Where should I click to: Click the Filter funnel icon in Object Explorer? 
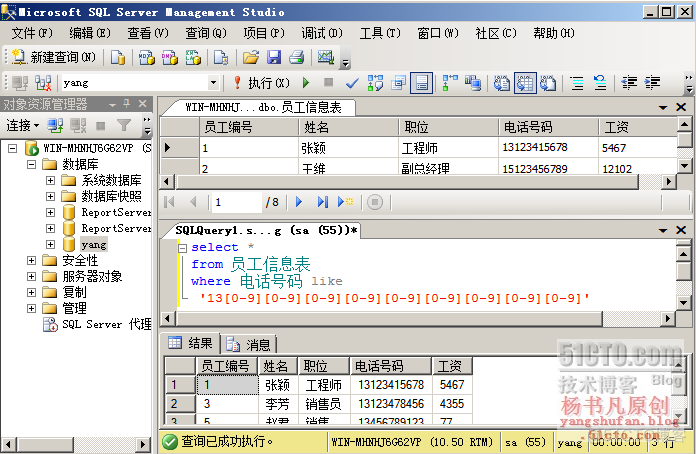point(124,126)
